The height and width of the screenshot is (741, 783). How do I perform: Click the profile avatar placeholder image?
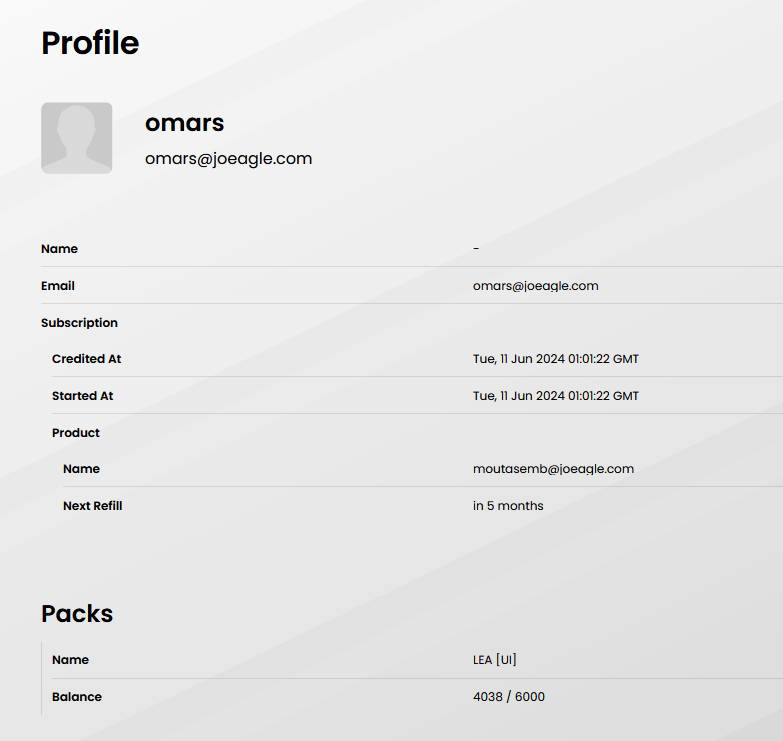(76, 138)
